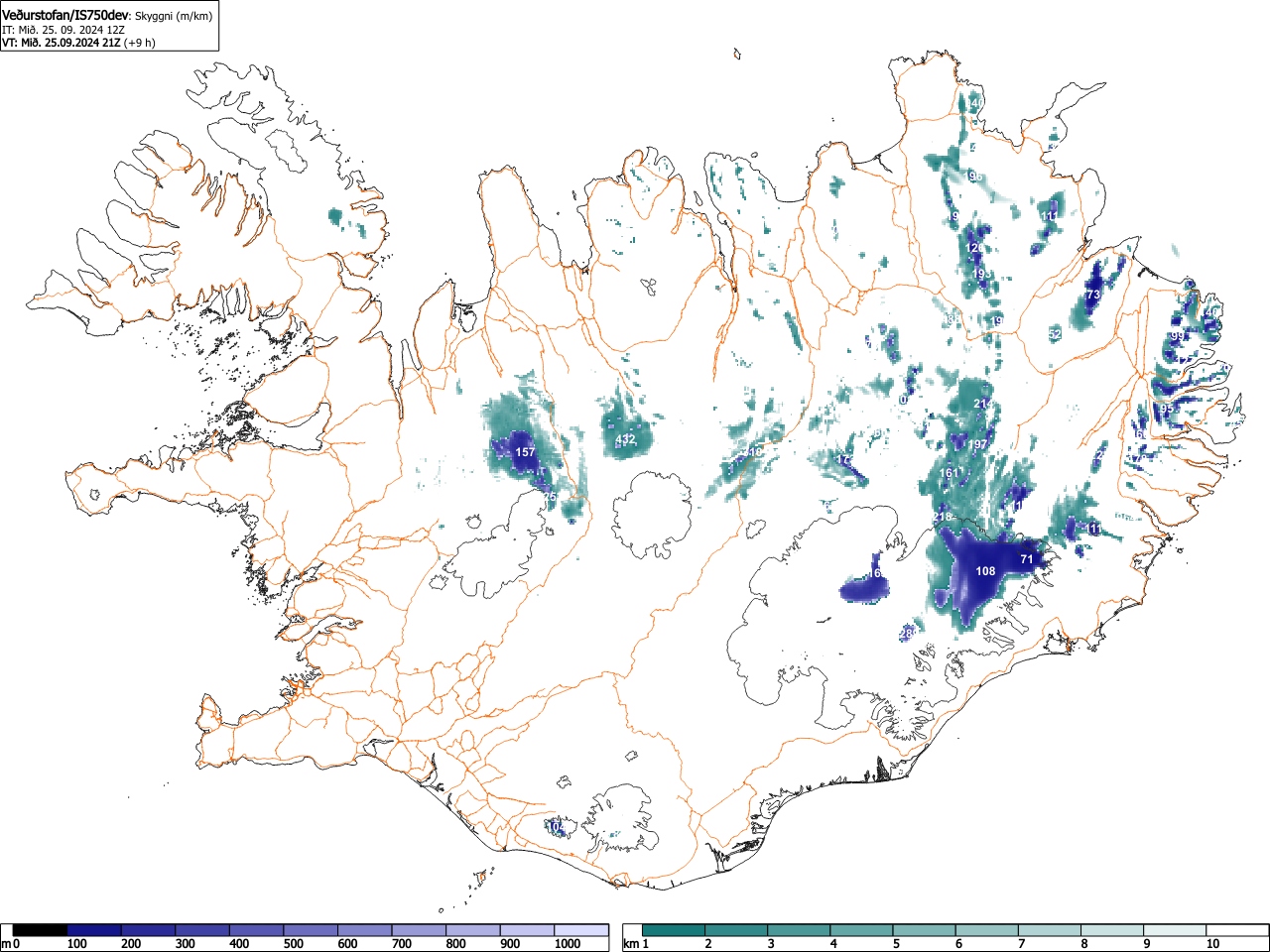Image resolution: width=1270 pixels, height=952 pixels.
Task: Click the 7–8 km legend swatch
Action: [1050, 930]
